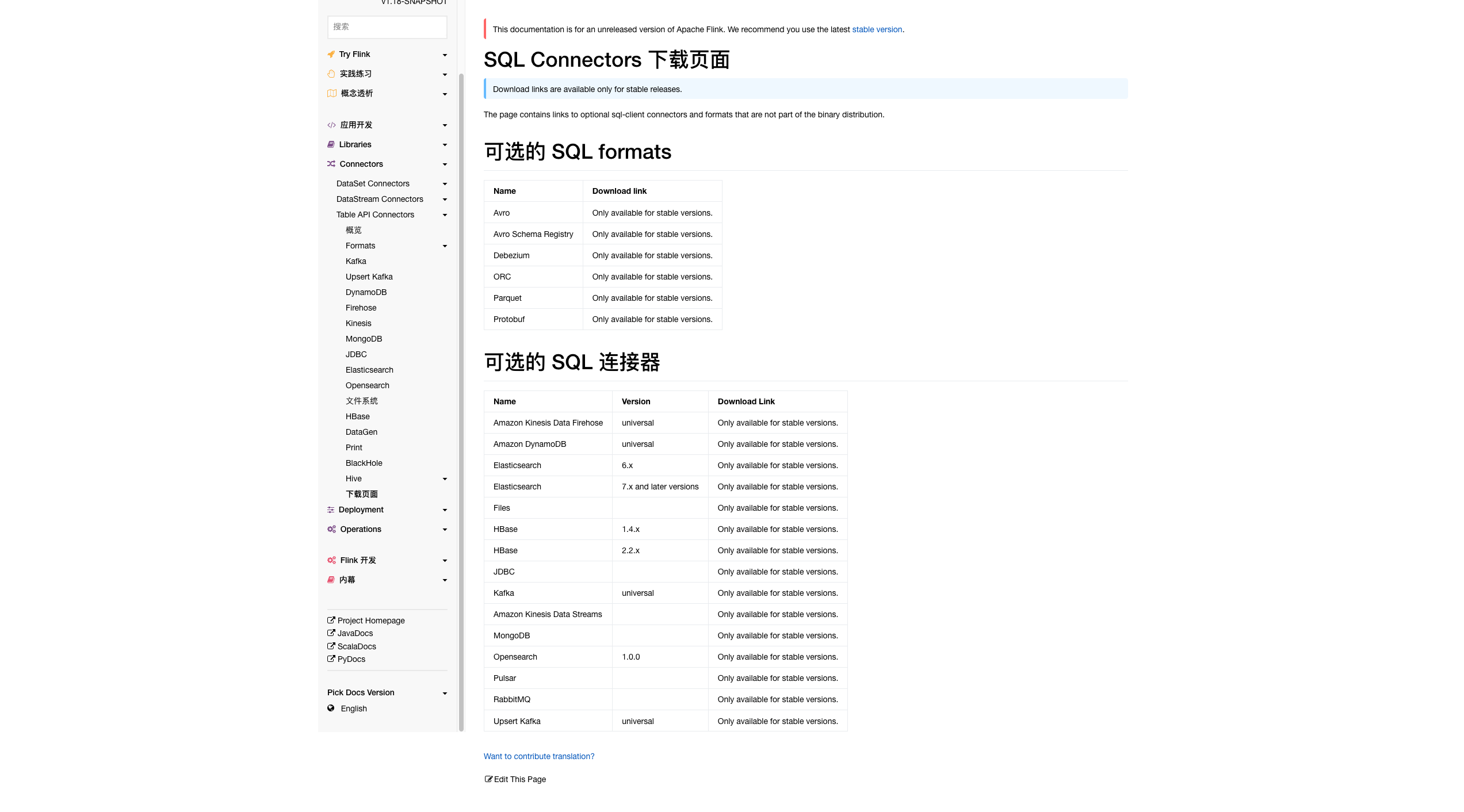Open the 概览 sidebar item
This screenshot has height=812, width=1464.
(x=354, y=230)
